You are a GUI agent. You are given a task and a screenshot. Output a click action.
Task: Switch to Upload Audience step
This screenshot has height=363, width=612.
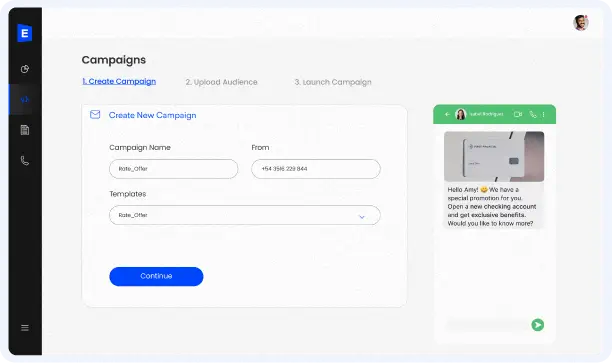(221, 82)
